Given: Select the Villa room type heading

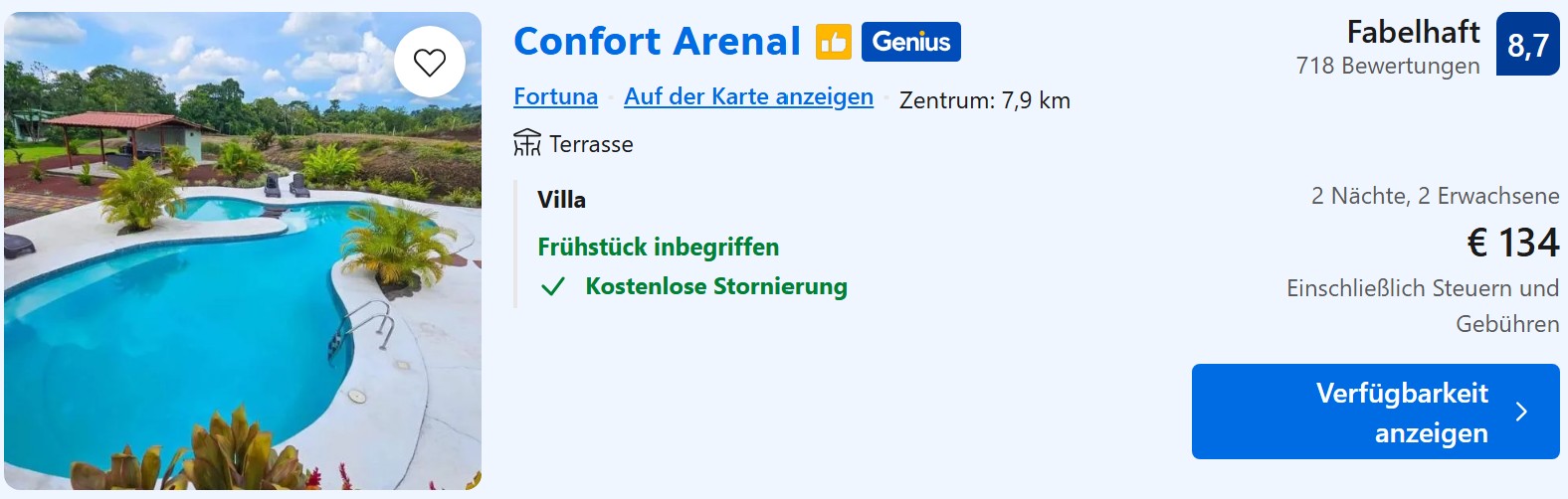Looking at the screenshot, I should click(561, 200).
